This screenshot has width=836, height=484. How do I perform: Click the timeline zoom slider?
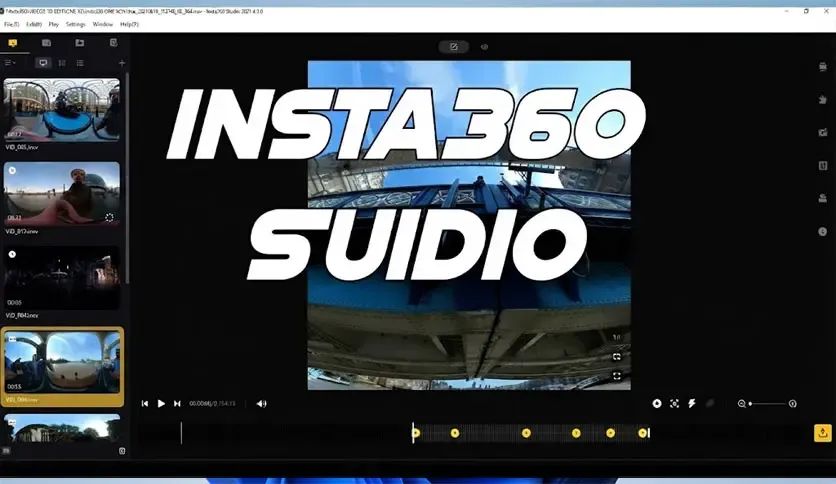pos(767,404)
